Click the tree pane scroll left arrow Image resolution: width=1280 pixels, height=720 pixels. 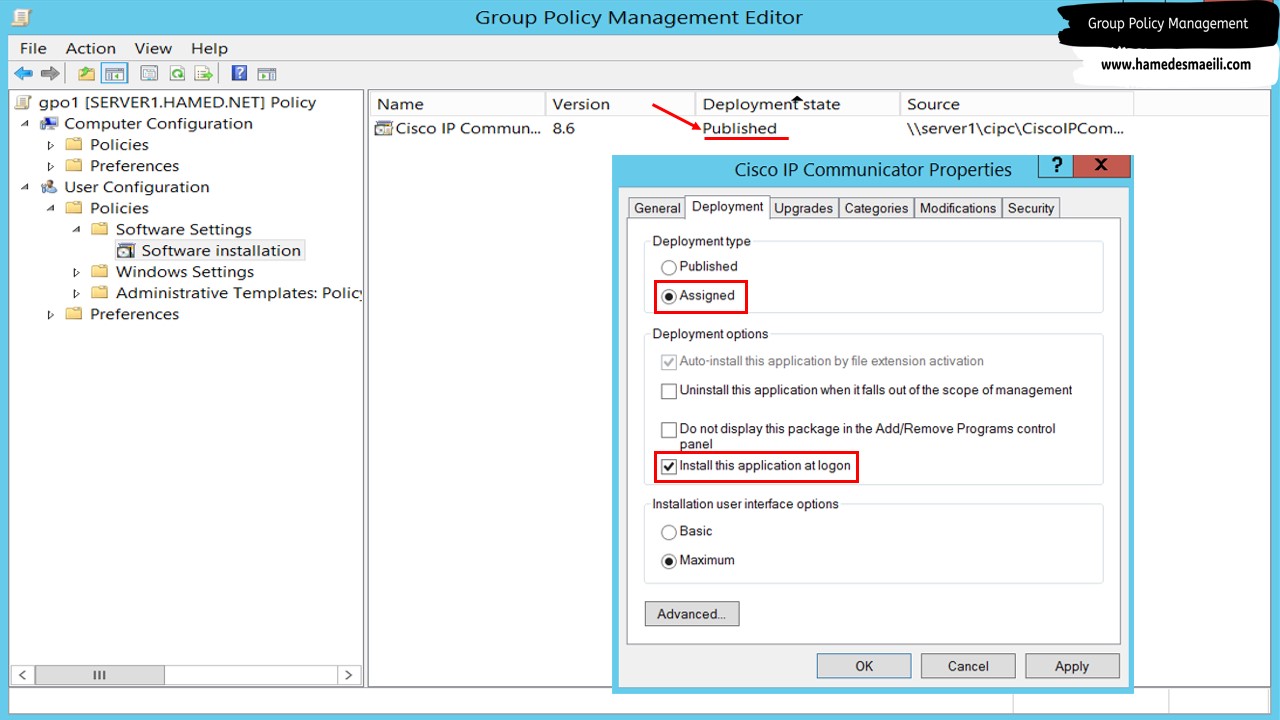[x=22, y=675]
